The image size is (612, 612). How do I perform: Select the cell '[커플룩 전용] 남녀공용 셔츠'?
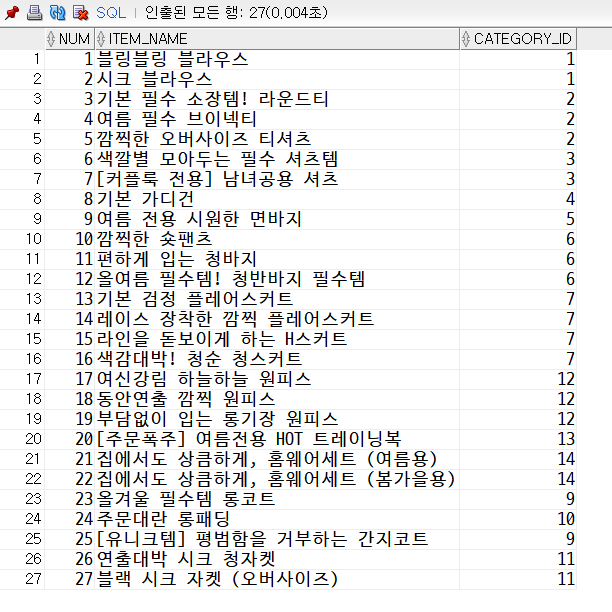click(x=277, y=179)
